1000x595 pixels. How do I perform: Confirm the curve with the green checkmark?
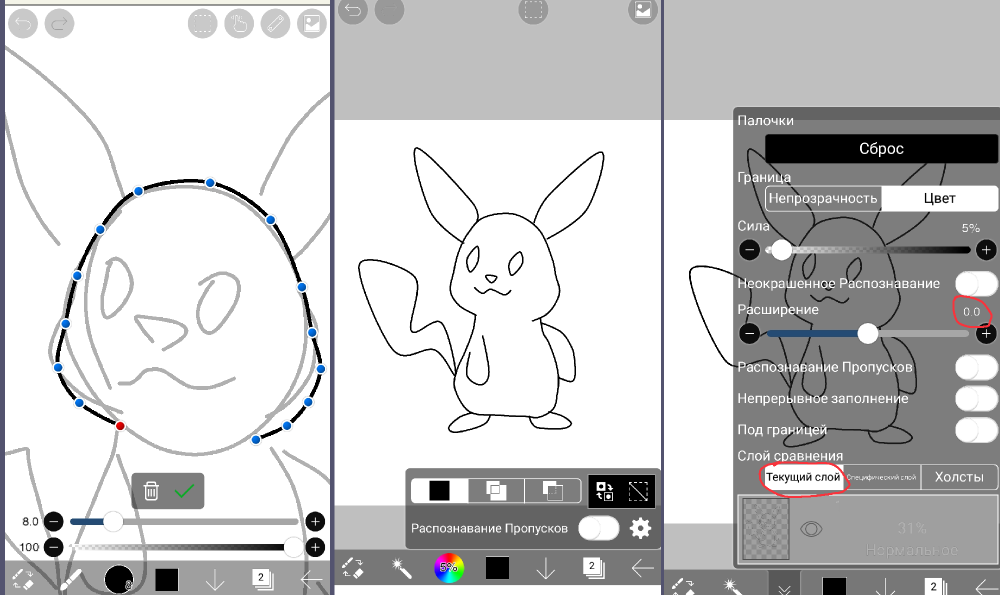184,490
